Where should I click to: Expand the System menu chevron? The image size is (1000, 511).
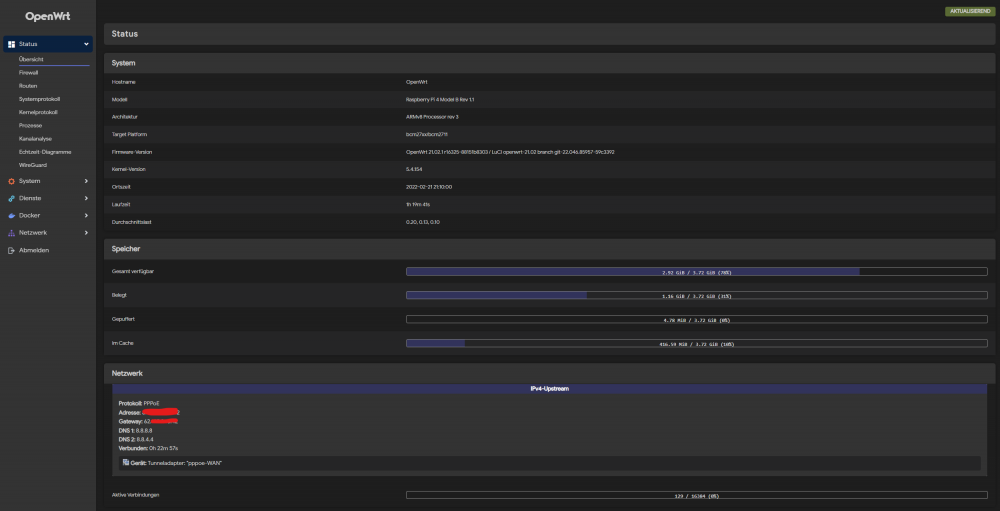point(86,181)
